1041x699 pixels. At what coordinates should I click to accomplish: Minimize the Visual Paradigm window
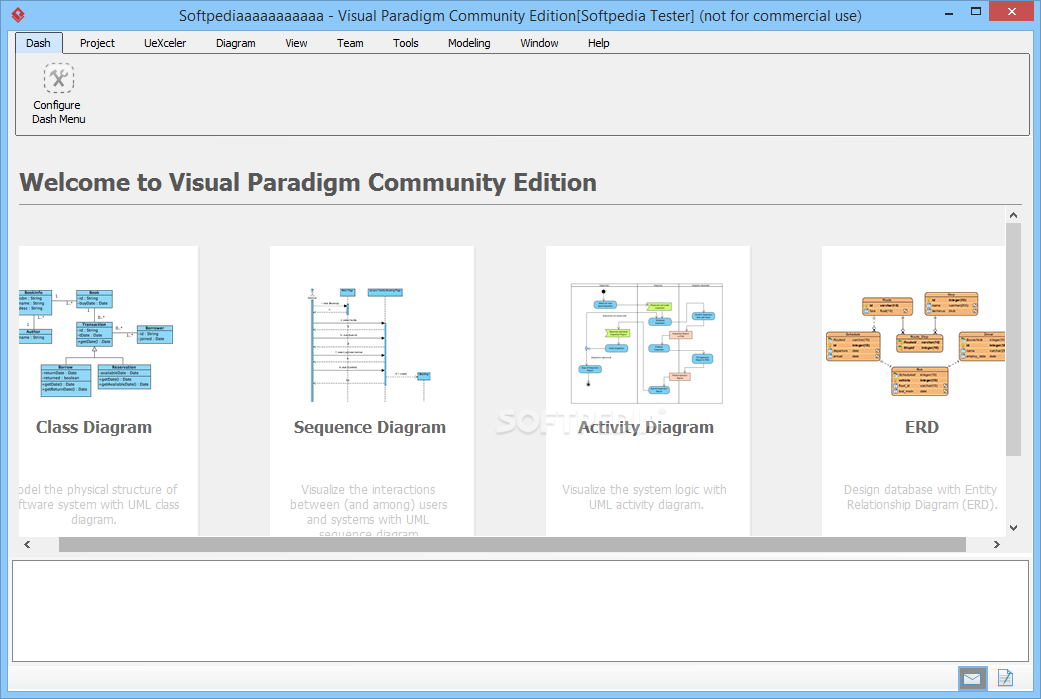pos(949,12)
